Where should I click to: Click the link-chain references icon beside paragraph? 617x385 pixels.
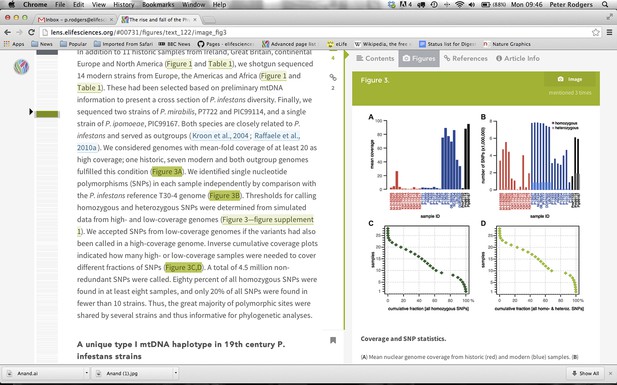click(x=333, y=78)
